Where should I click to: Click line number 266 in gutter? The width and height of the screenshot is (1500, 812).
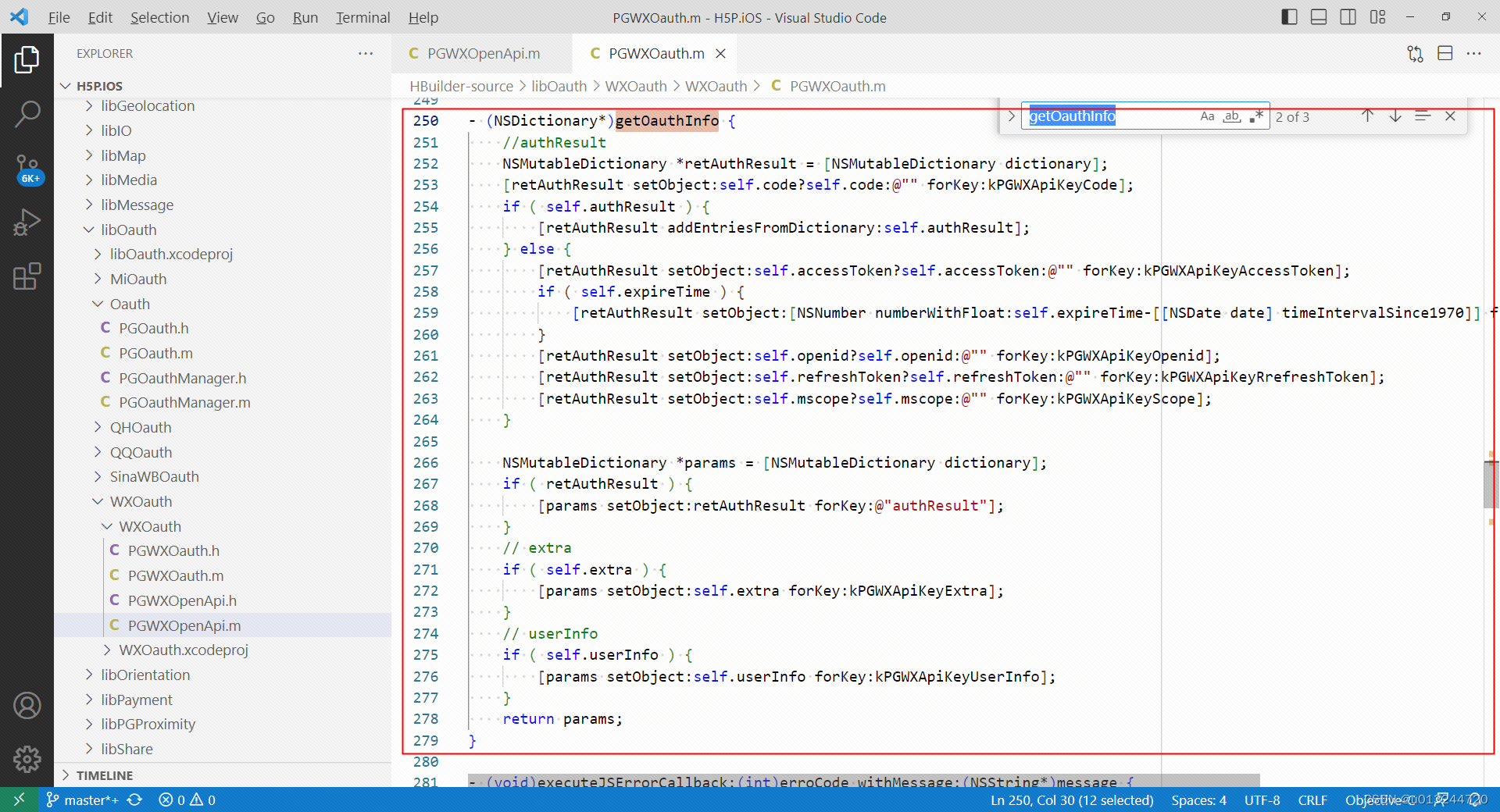pyautogui.click(x=426, y=462)
